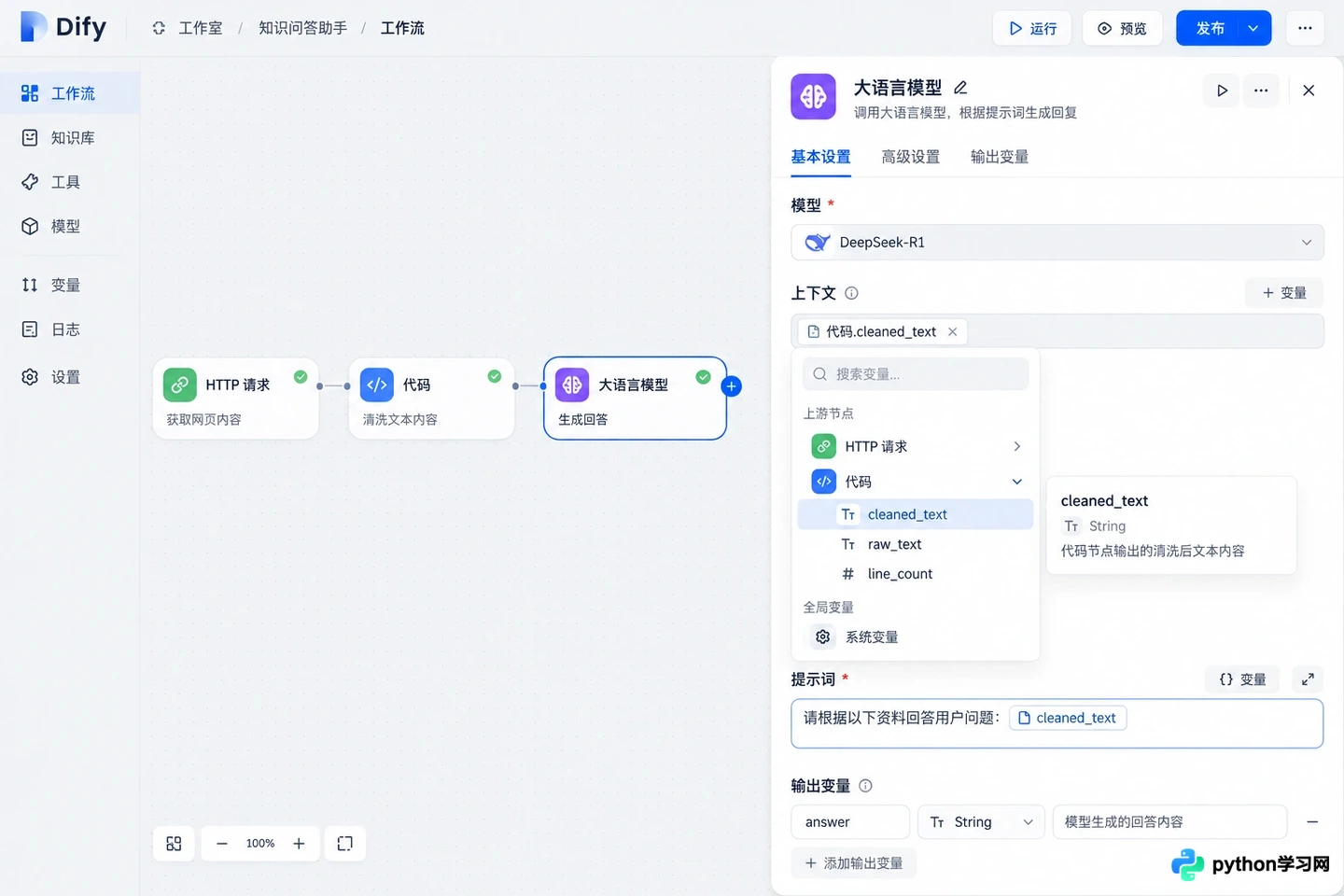Select the raw_text variable

coord(916,544)
